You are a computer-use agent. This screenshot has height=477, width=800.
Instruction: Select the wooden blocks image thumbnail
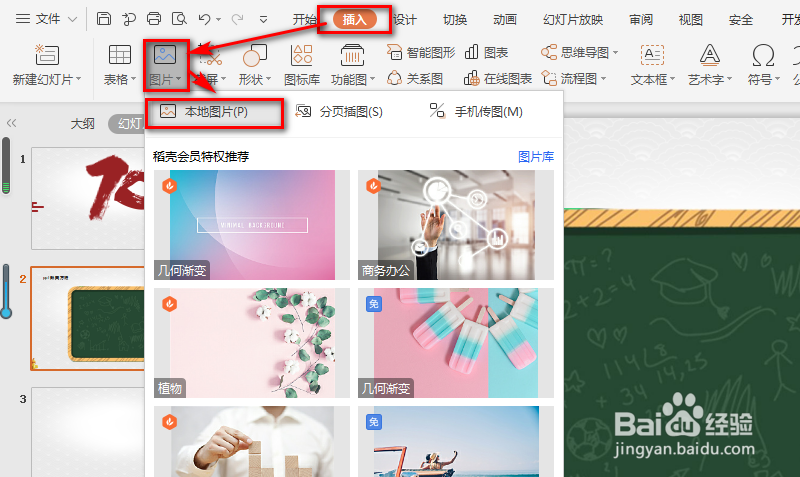252,441
